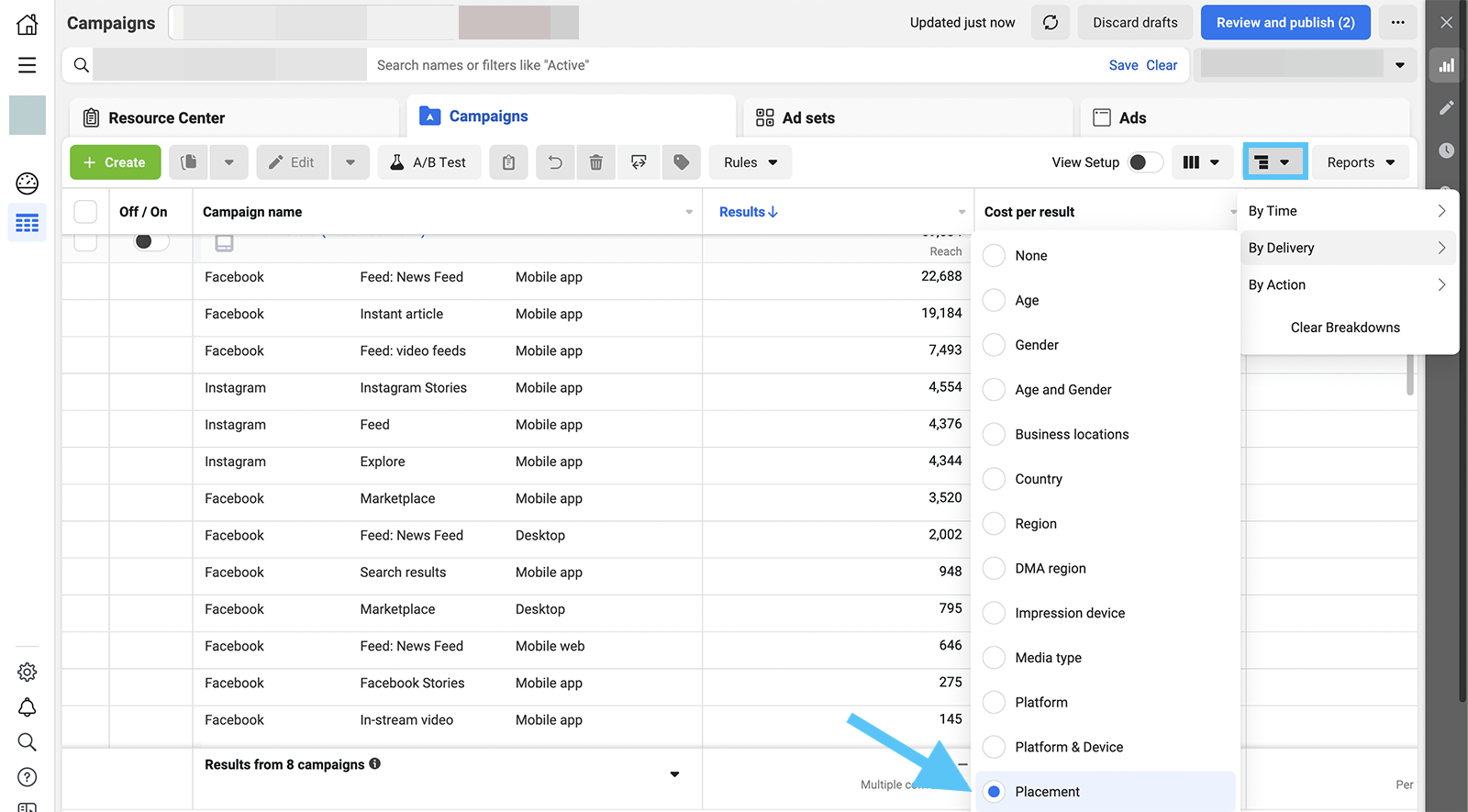
Task: Open the three-dot more options menu
Action: pos(1397,23)
